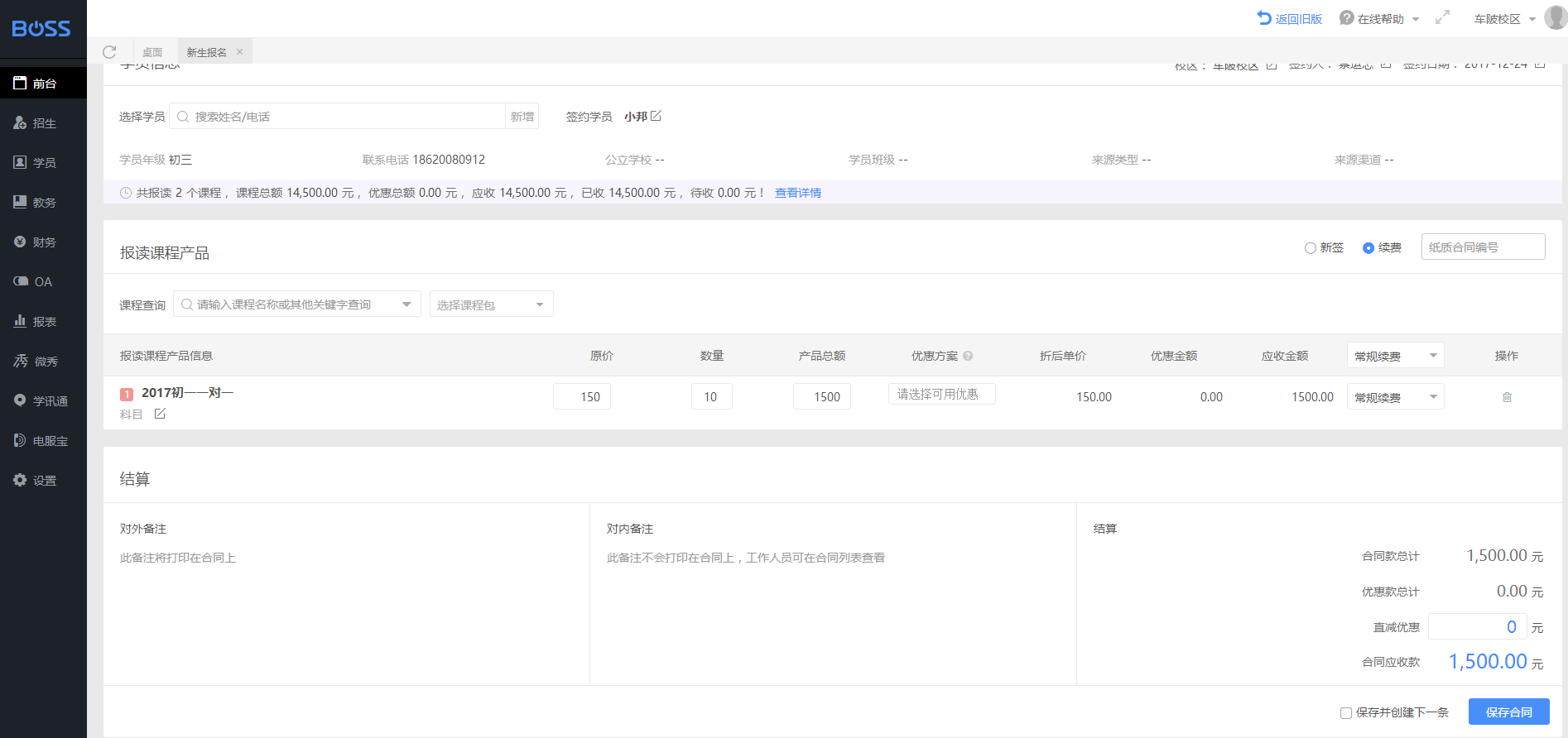Click the 对外备注 note text area
Screen dimensions: 1568x738
click(x=346, y=612)
